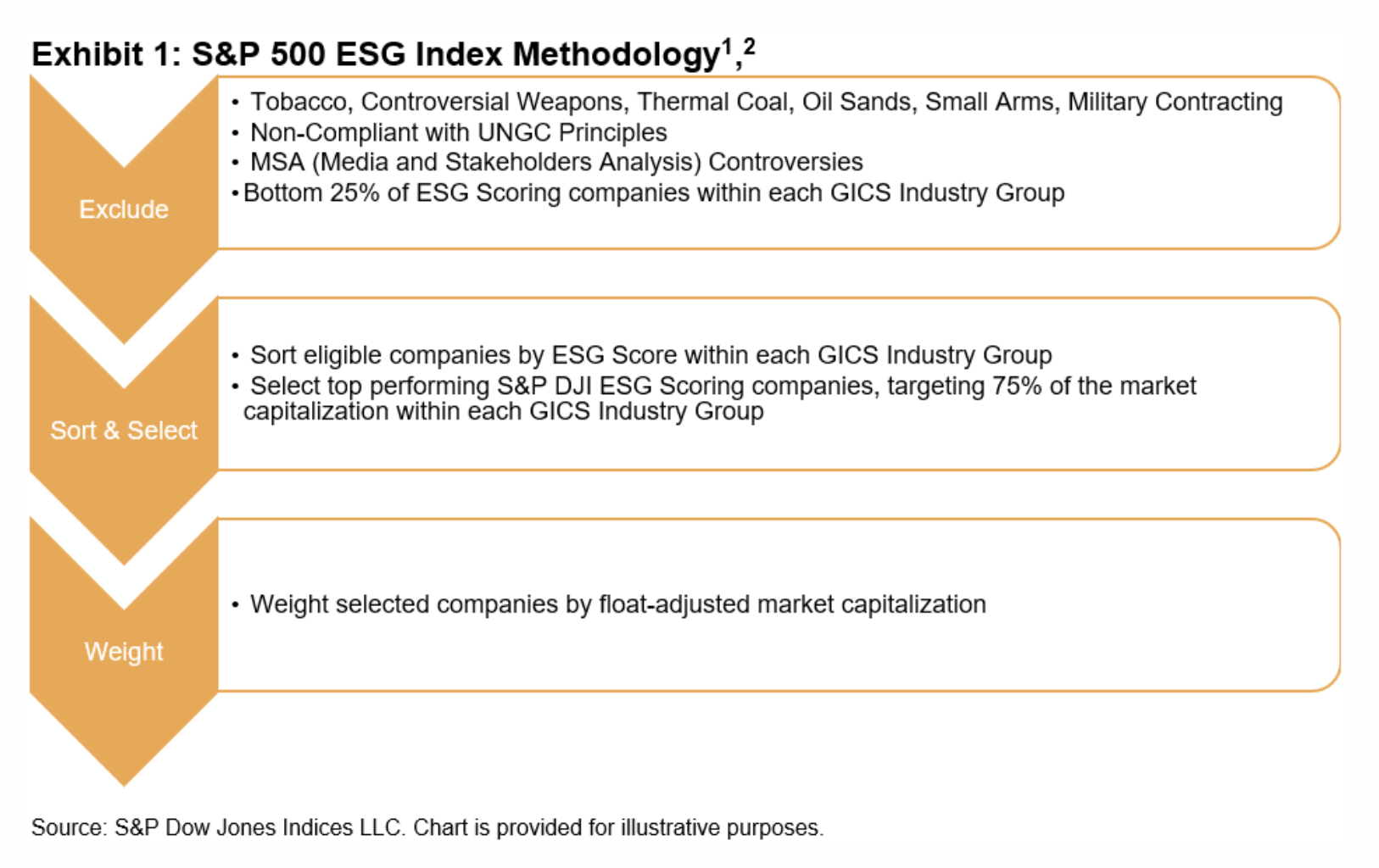Click the words Military Contracting
Viewport: 1379px width, 868px height.
[x=1175, y=102]
